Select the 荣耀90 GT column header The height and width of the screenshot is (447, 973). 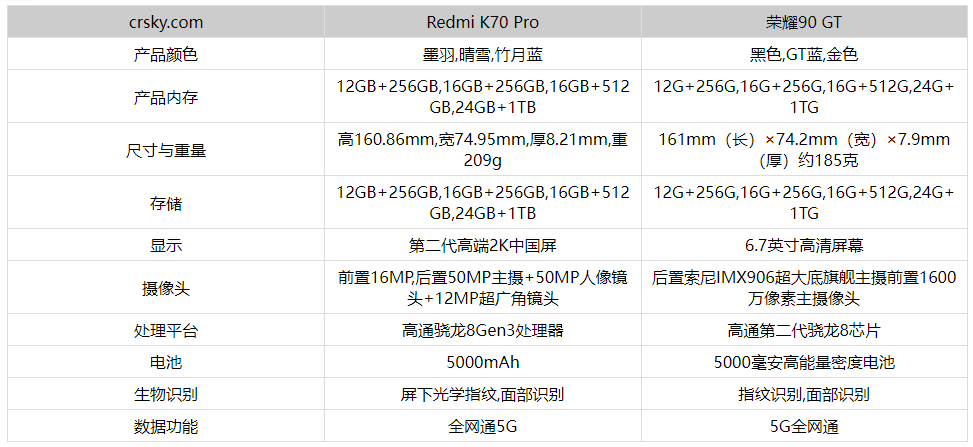tap(804, 22)
